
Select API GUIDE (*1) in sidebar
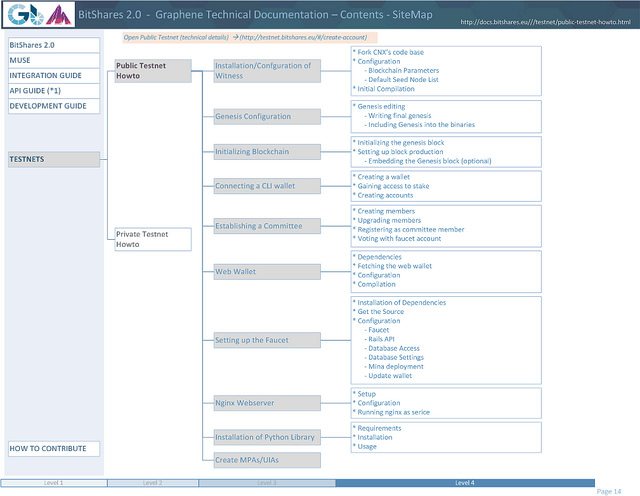(x=53, y=91)
